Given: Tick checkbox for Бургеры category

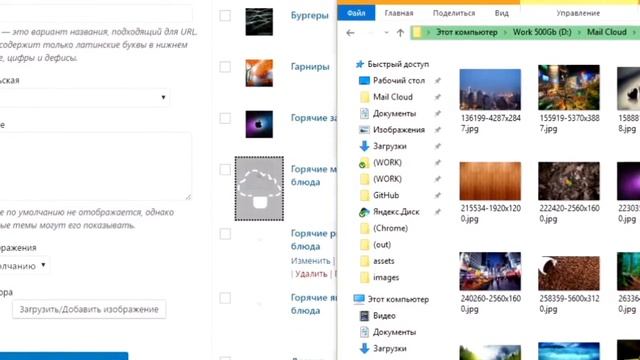Looking at the screenshot, I should click(x=225, y=16).
